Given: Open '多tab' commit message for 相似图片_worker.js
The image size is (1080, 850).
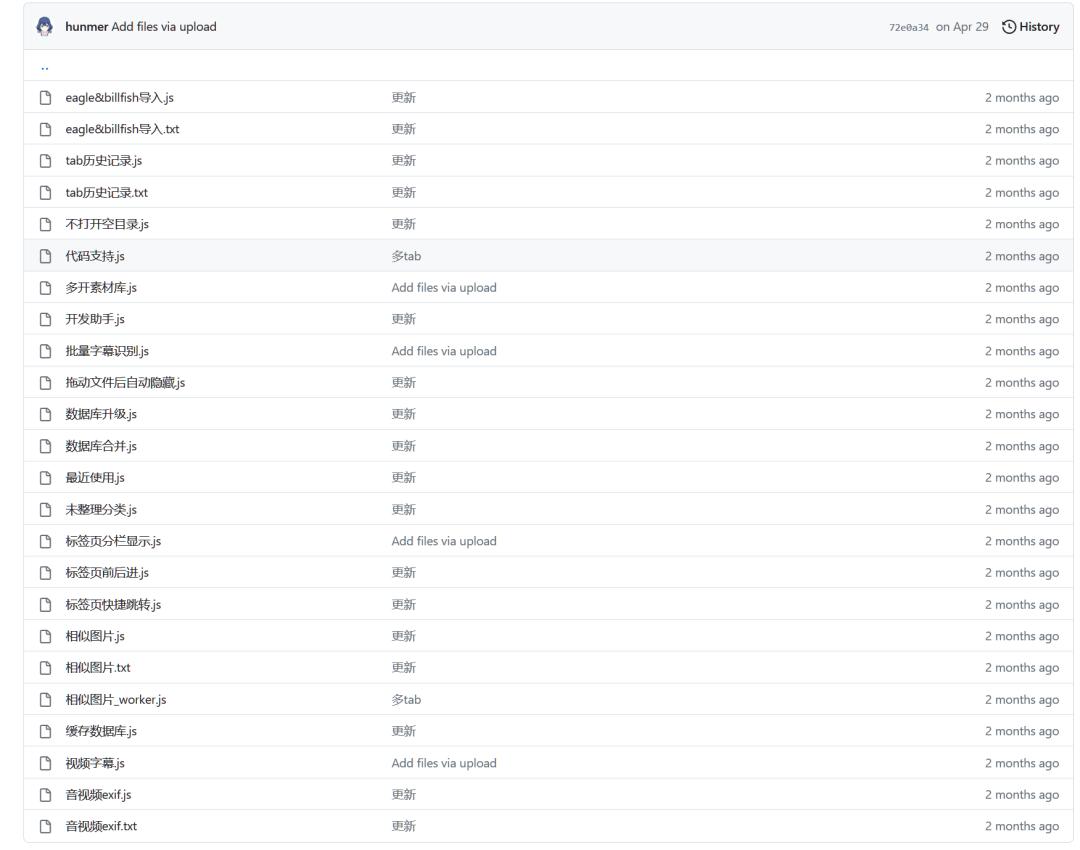Looking at the screenshot, I should (406, 700).
